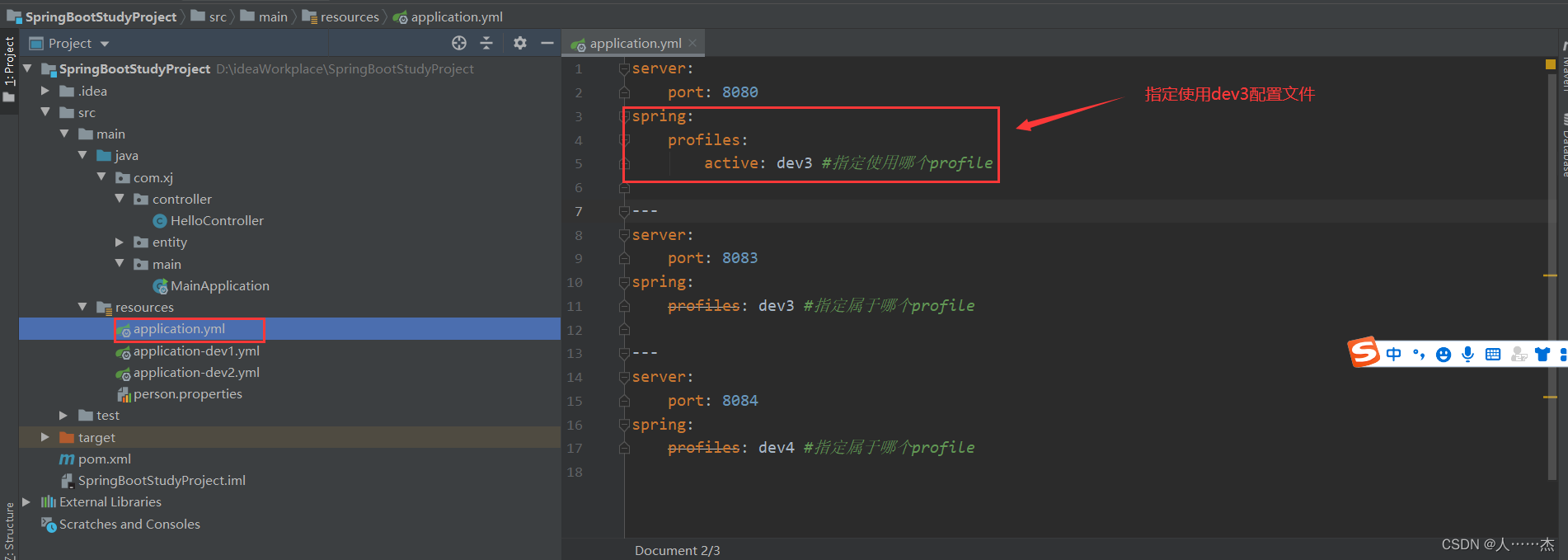Click fold toggle beside line 16 spring
Image resolution: width=1568 pixels, height=560 pixels.
click(624, 425)
